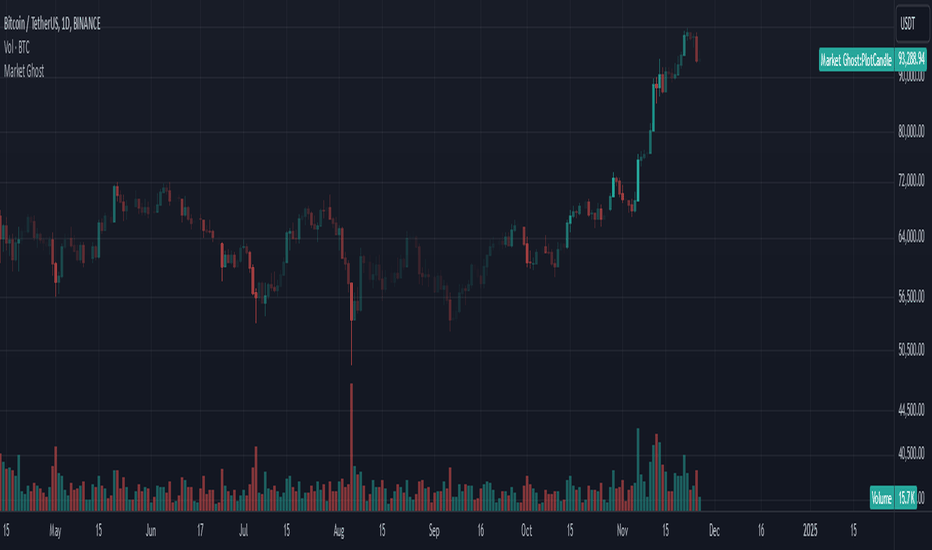Click the 2025 label on time axis
Screen dimensions: 932x550
(810, 530)
